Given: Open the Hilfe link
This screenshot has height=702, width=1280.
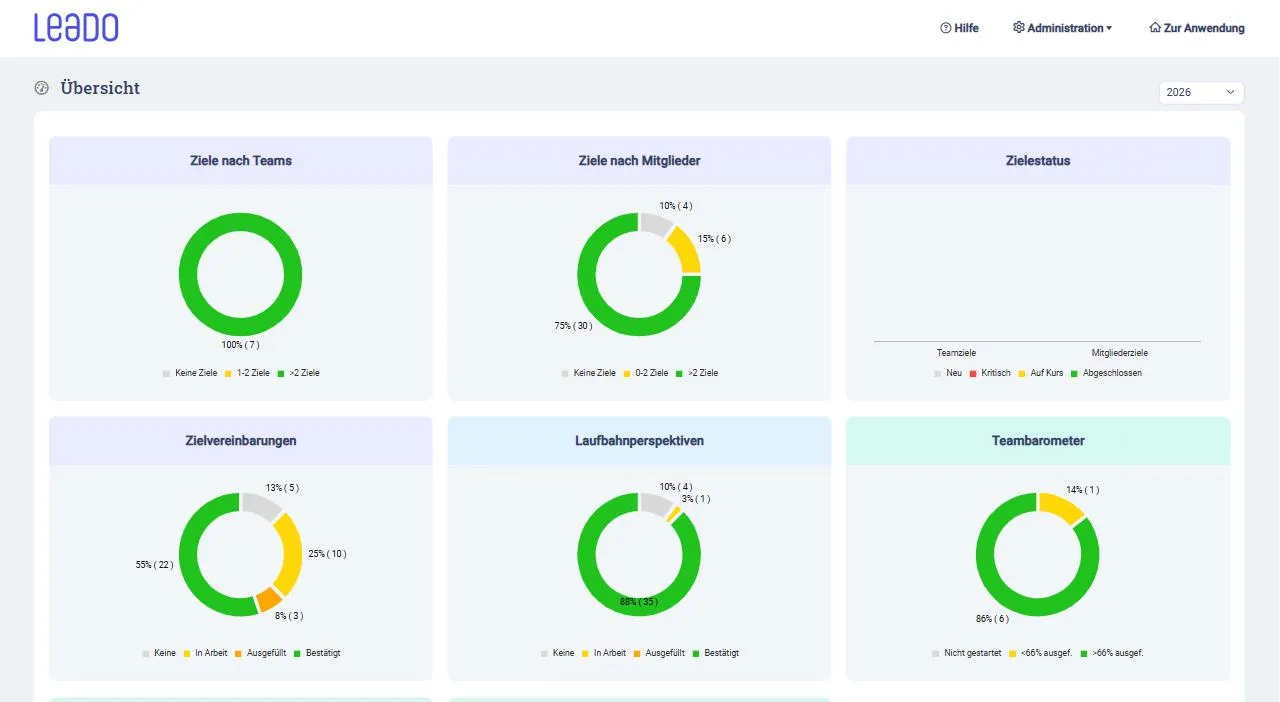Looking at the screenshot, I should (959, 28).
